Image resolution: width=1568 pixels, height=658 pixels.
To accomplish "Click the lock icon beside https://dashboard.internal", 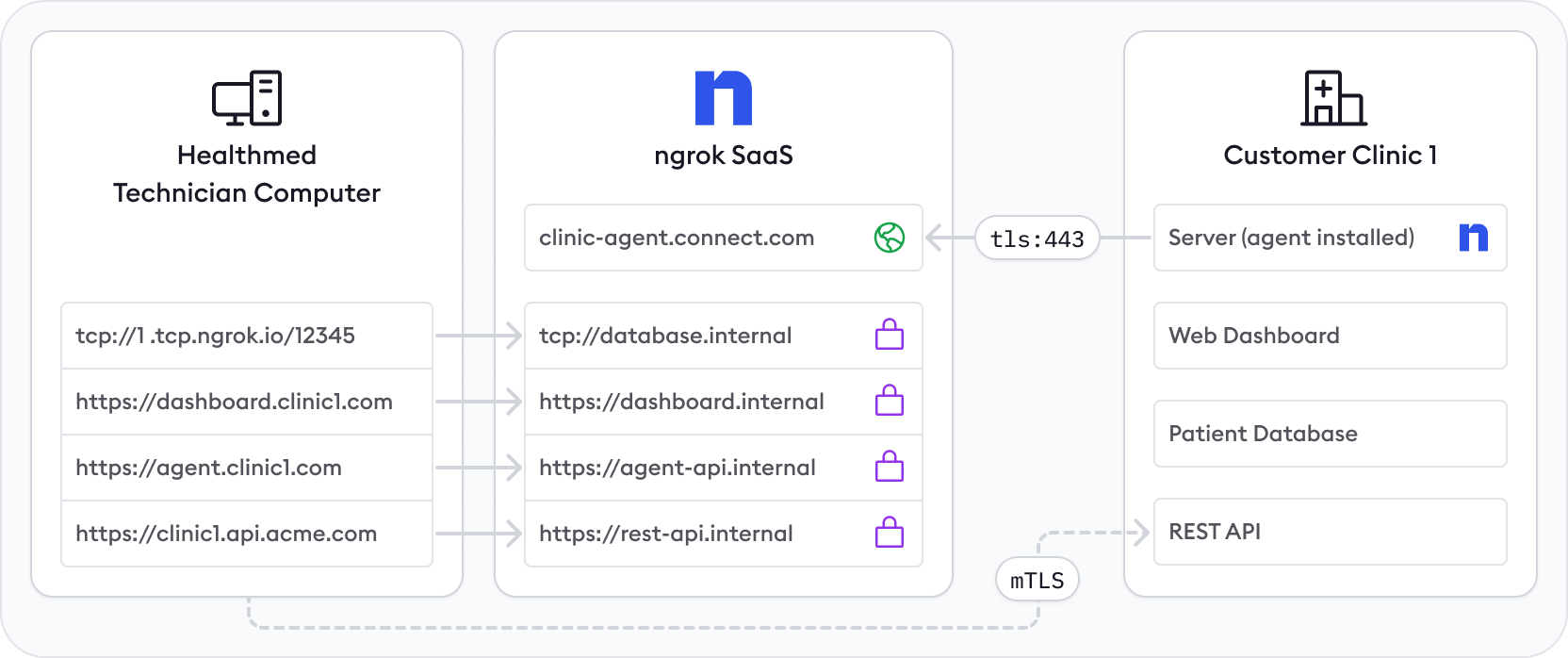I will coord(889,401).
